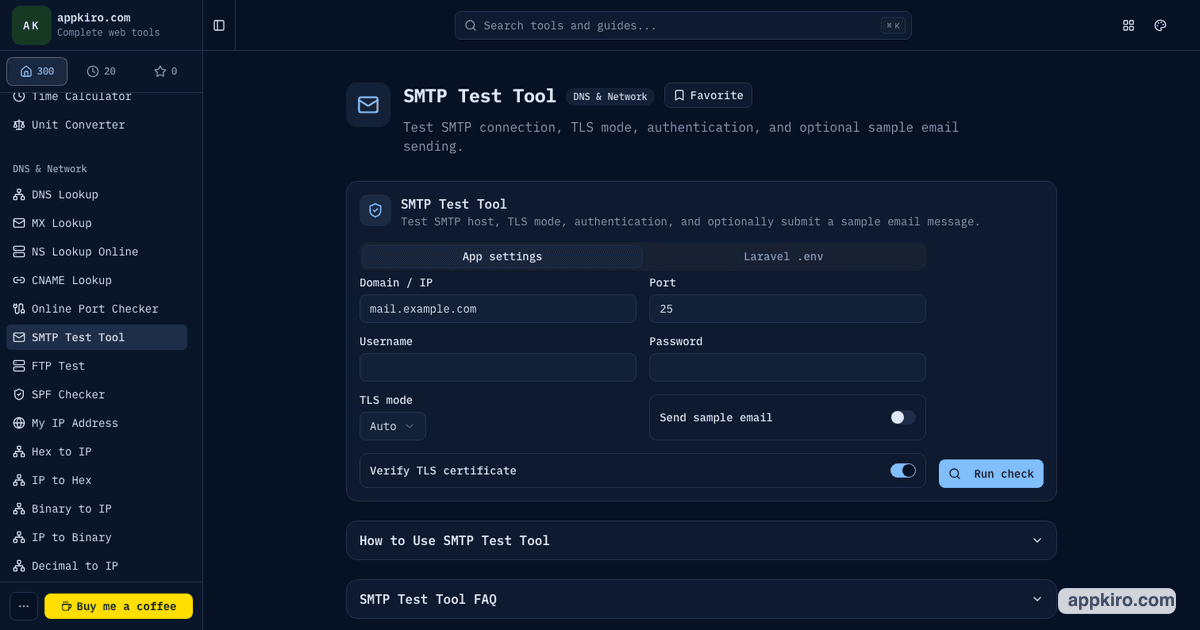
Task: Click the DNS & Network category badge
Action: point(610,97)
